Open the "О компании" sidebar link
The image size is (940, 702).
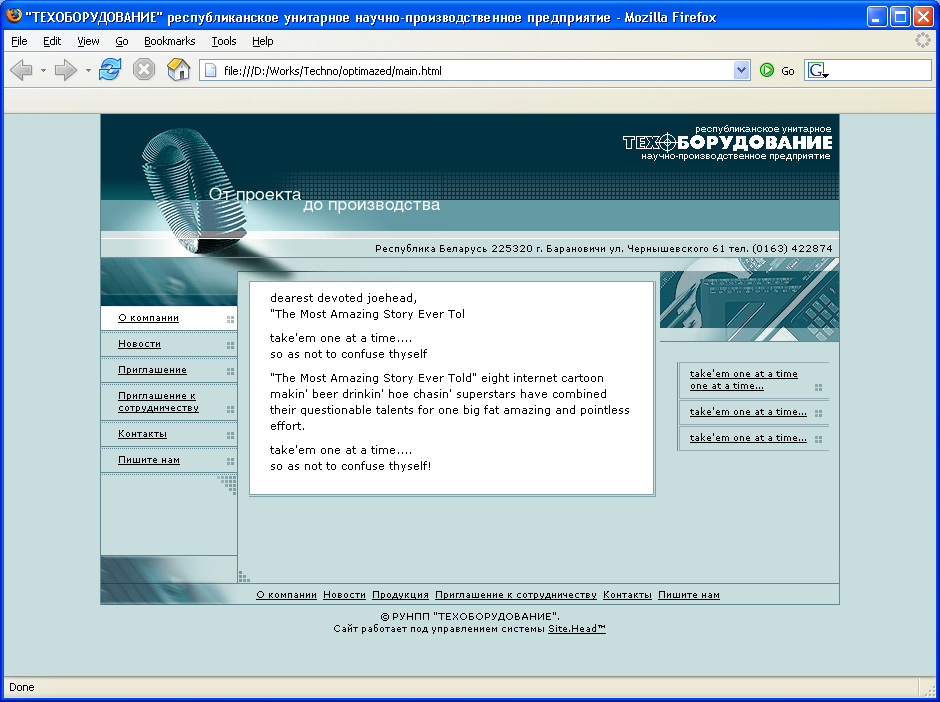tap(148, 318)
